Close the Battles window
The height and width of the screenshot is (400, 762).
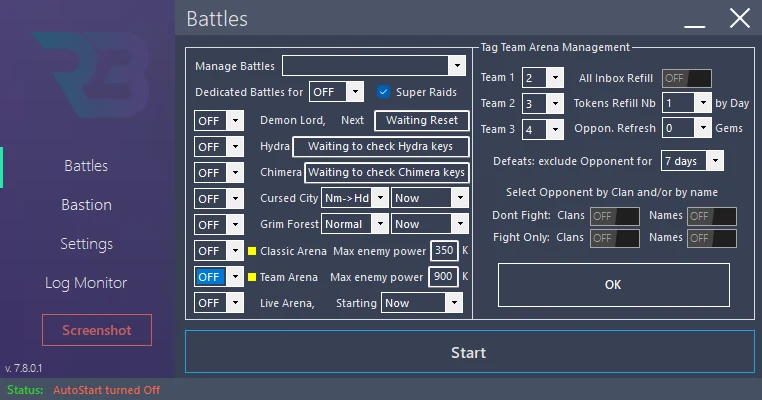740,19
